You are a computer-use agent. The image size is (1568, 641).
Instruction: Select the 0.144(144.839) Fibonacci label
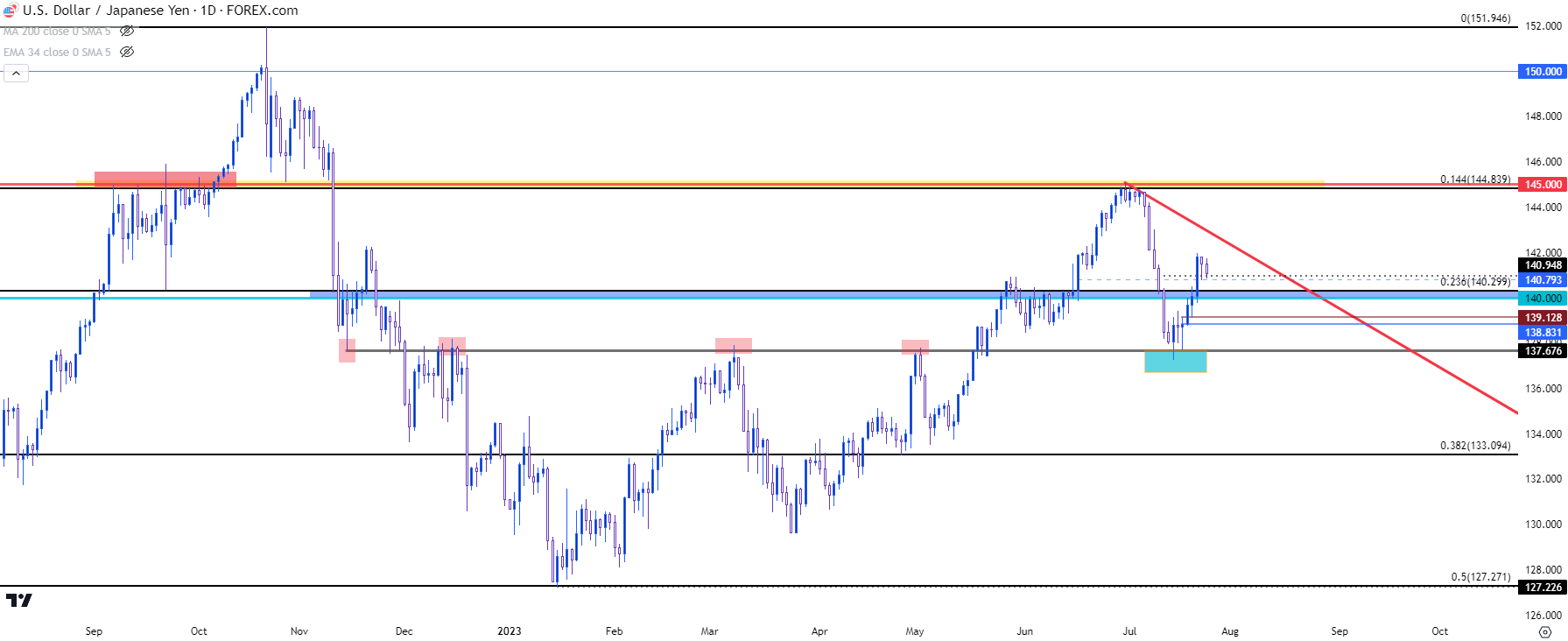(x=1475, y=179)
